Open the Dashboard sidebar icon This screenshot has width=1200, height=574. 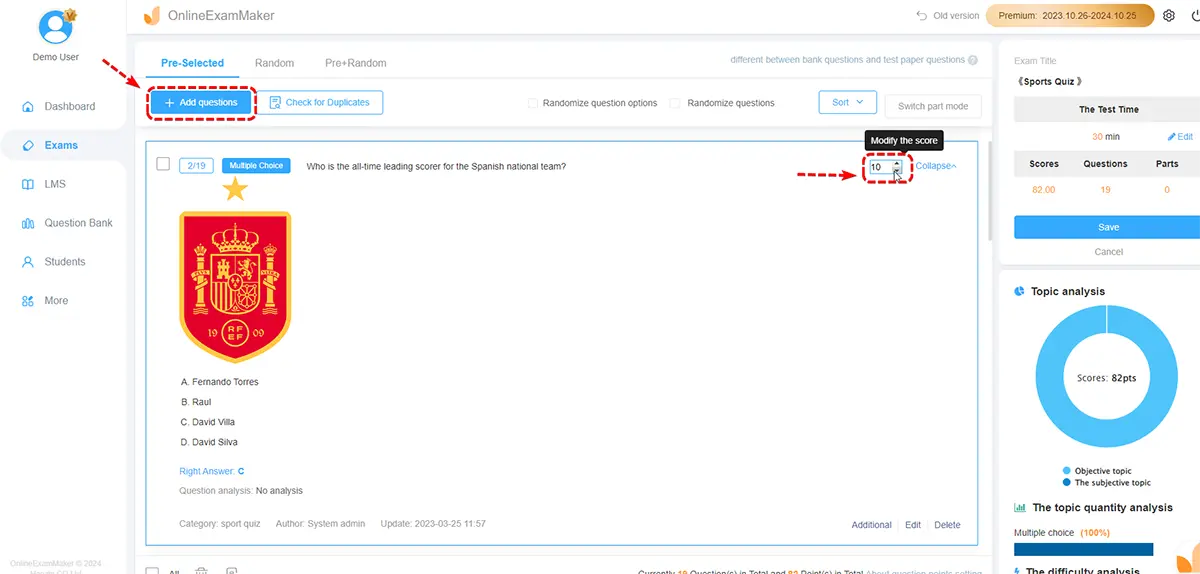pos(28,107)
